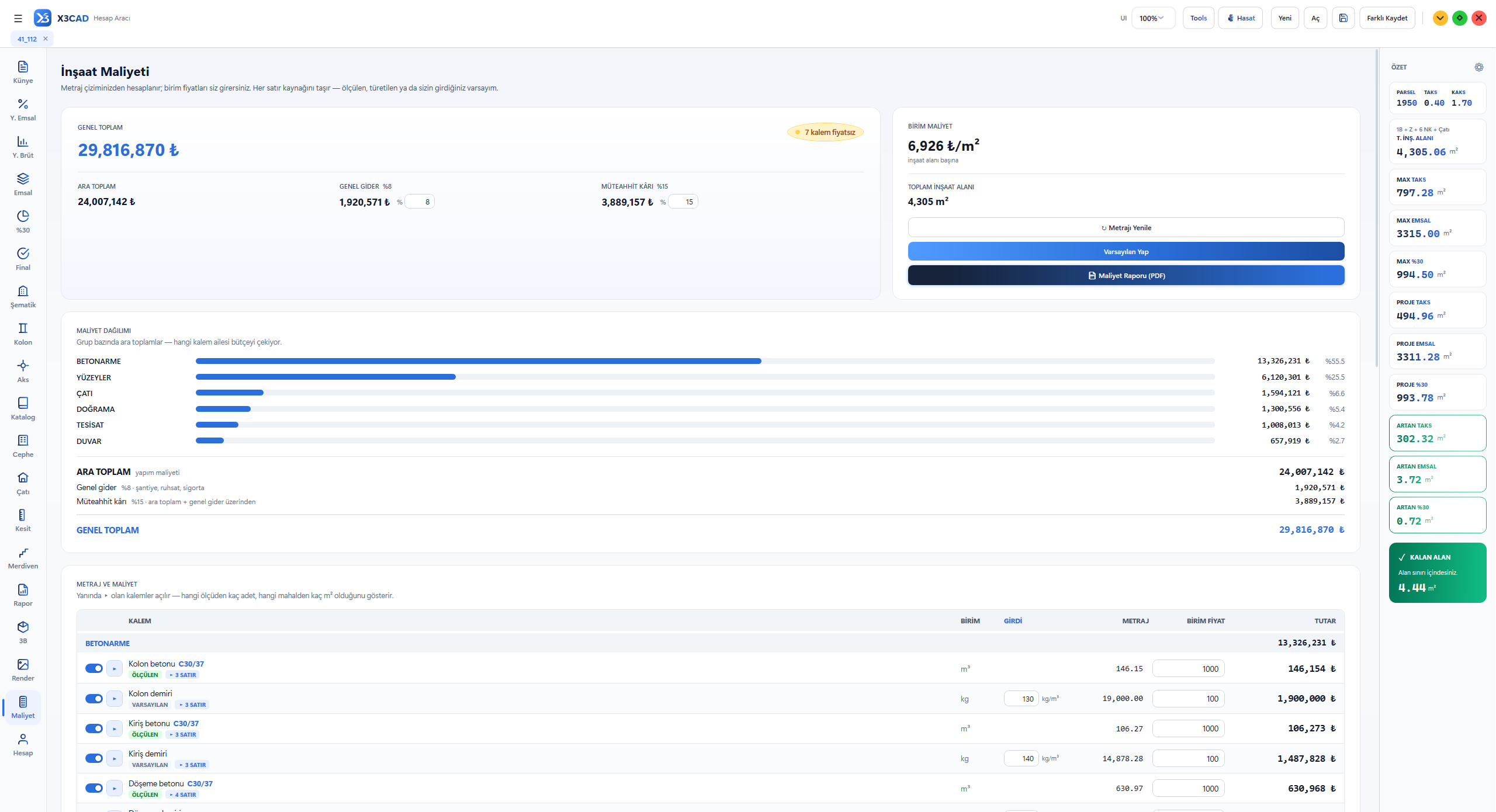This screenshot has width=1496, height=812.
Task: Click Kolon betonu unit price field
Action: coord(1188,669)
